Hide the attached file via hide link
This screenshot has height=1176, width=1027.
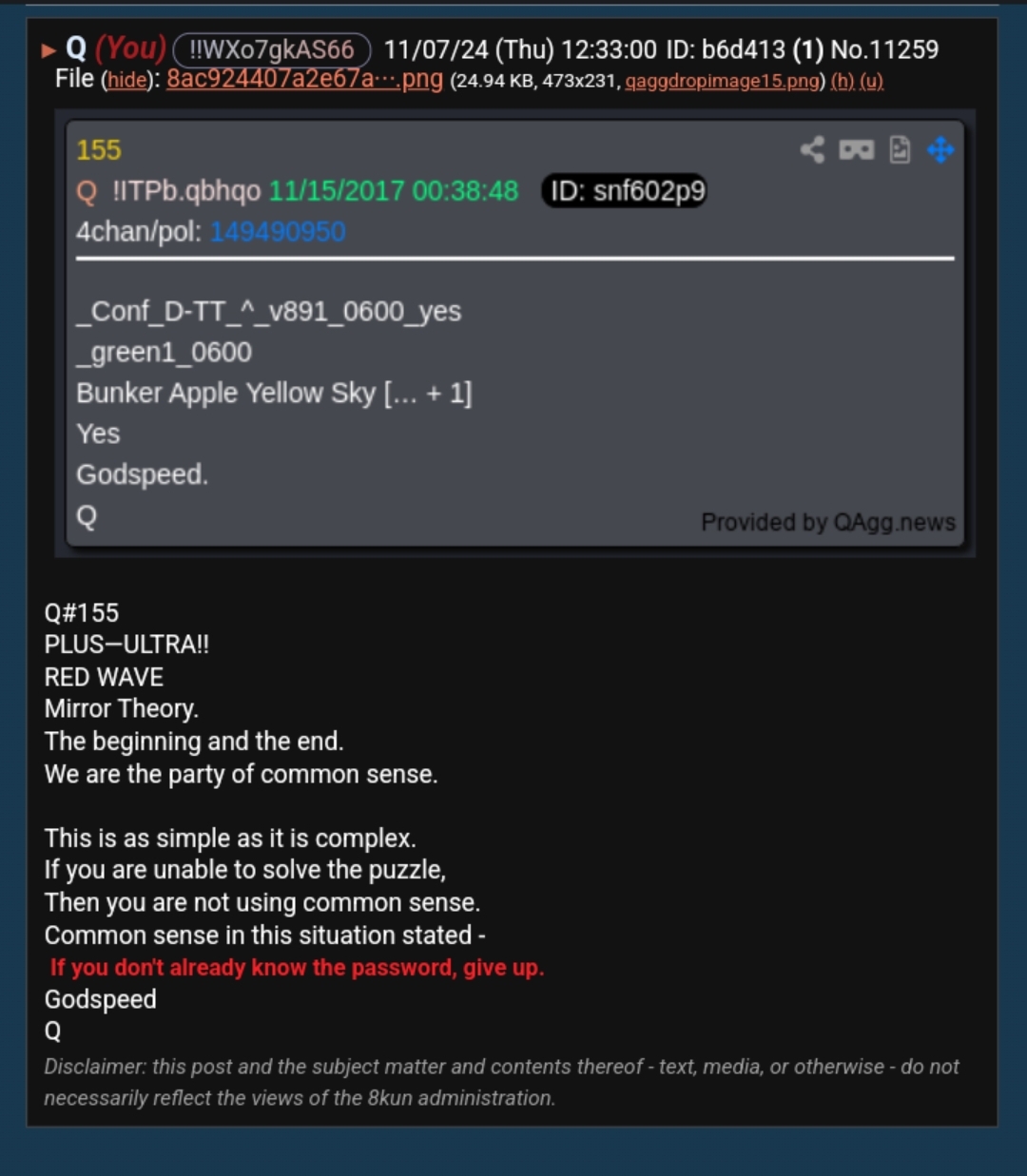point(127,81)
